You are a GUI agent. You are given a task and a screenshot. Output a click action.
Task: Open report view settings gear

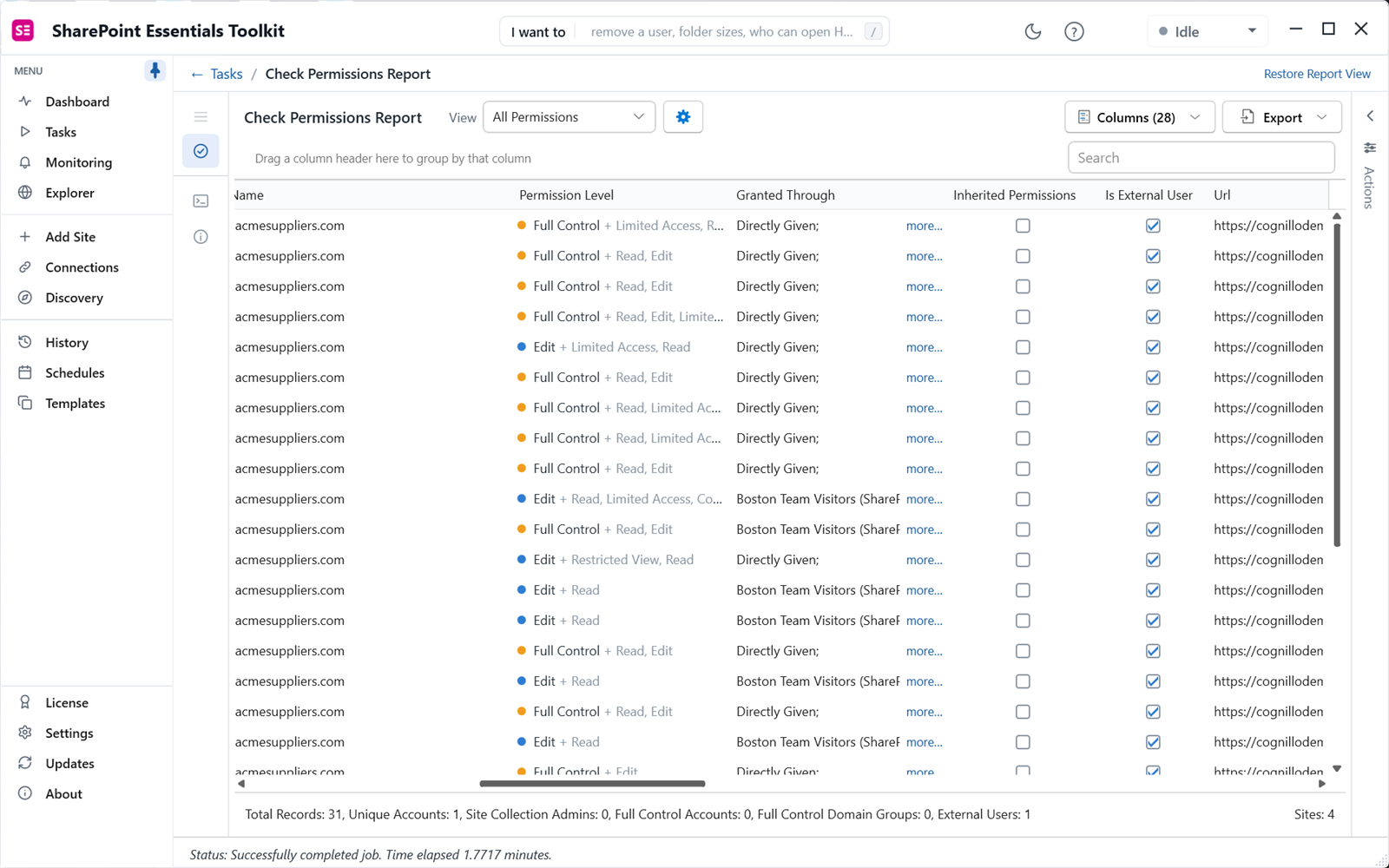[683, 117]
